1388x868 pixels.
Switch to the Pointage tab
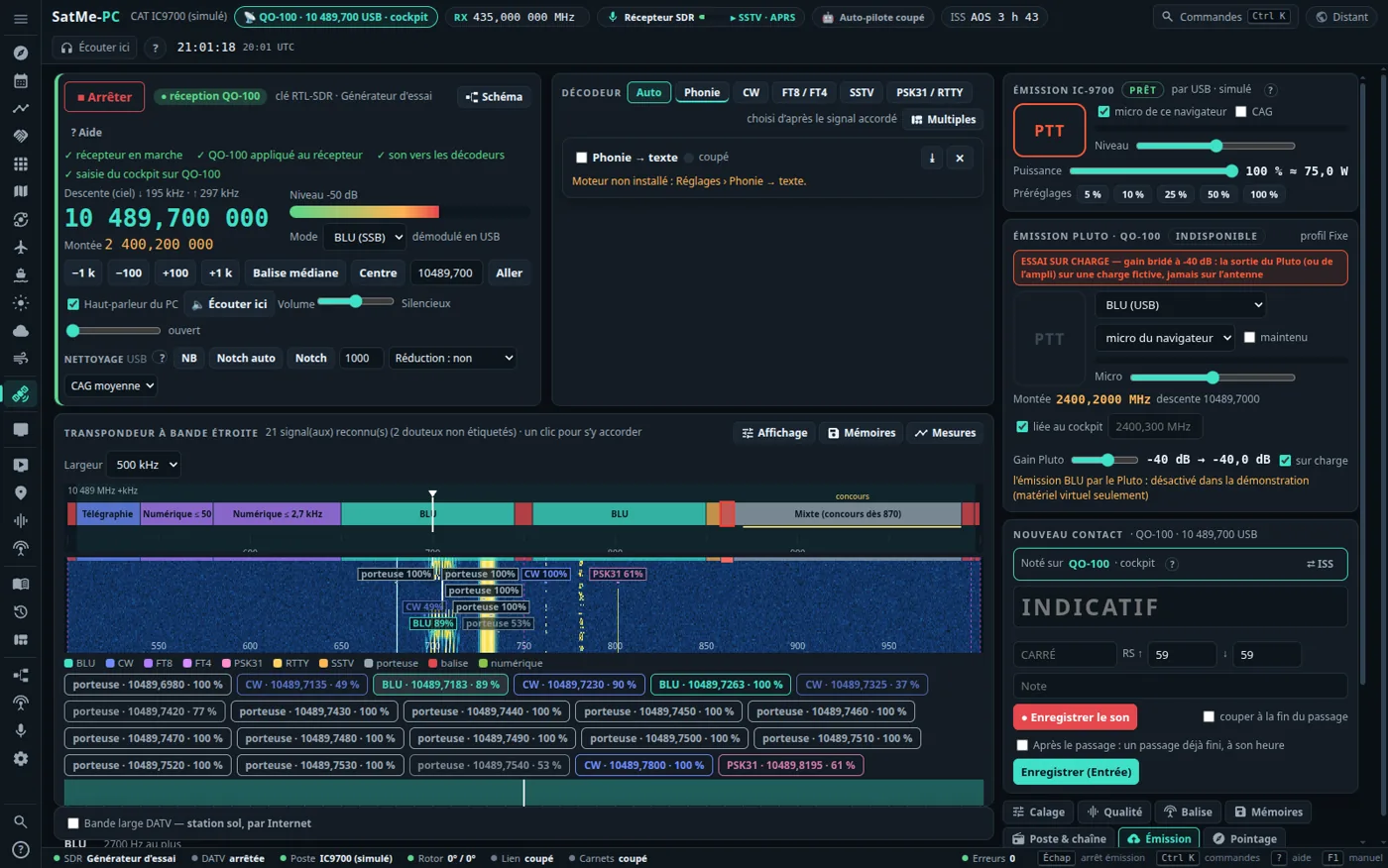(x=1245, y=838)
